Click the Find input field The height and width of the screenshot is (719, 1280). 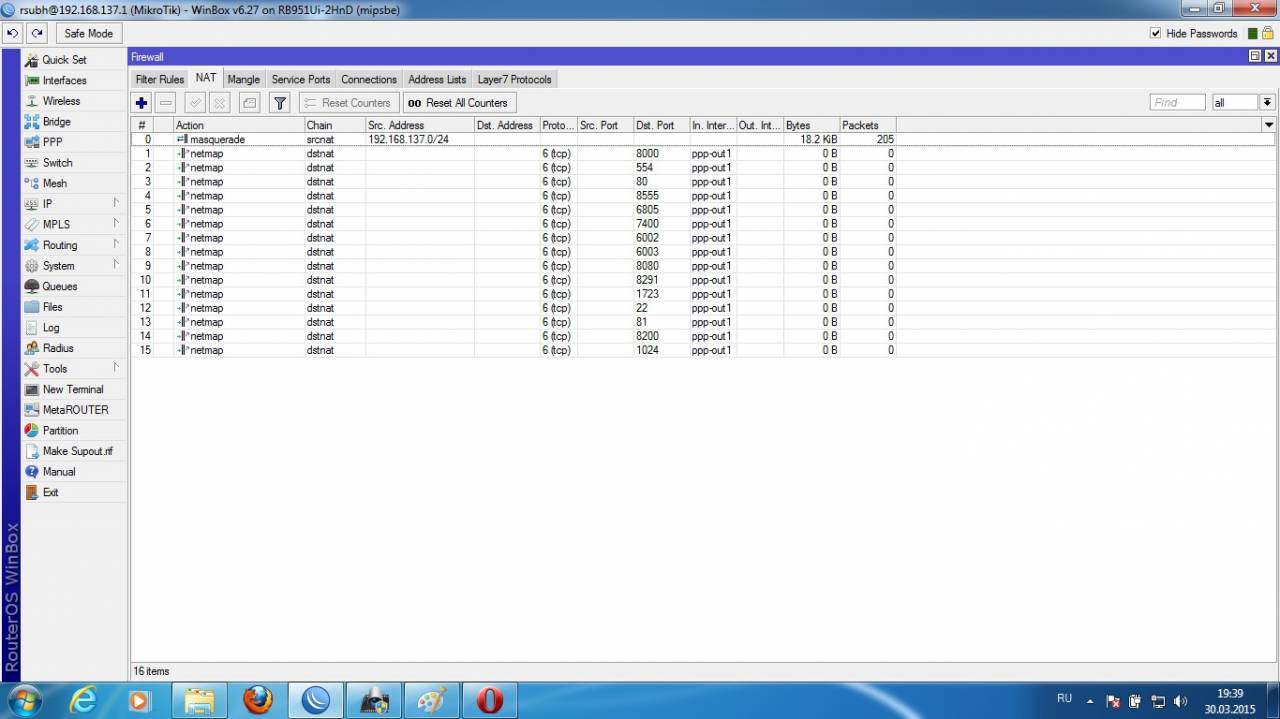pyautogui.click(x=1177, y=102)
